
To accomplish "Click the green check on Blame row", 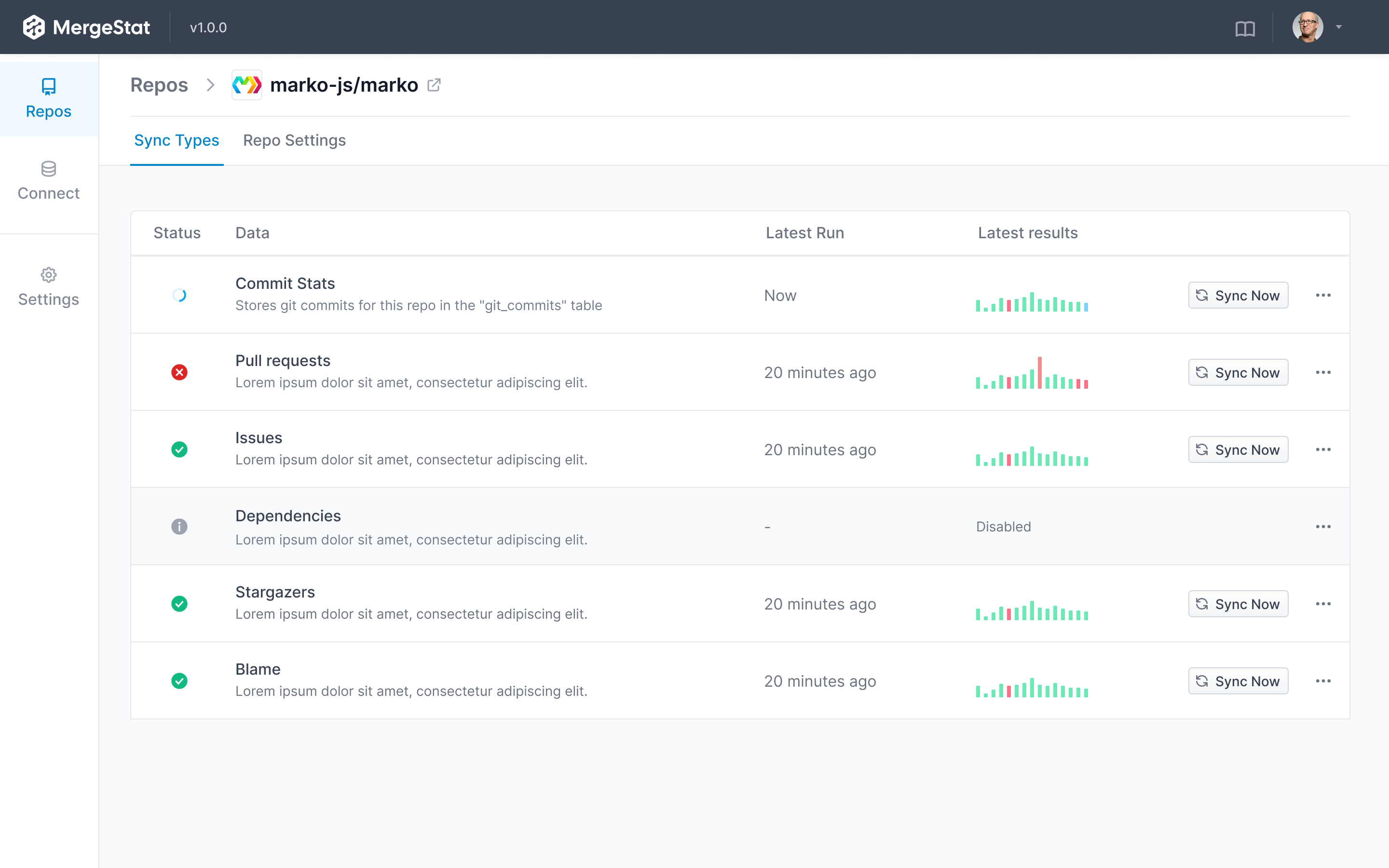I will (x=179, y=681).
